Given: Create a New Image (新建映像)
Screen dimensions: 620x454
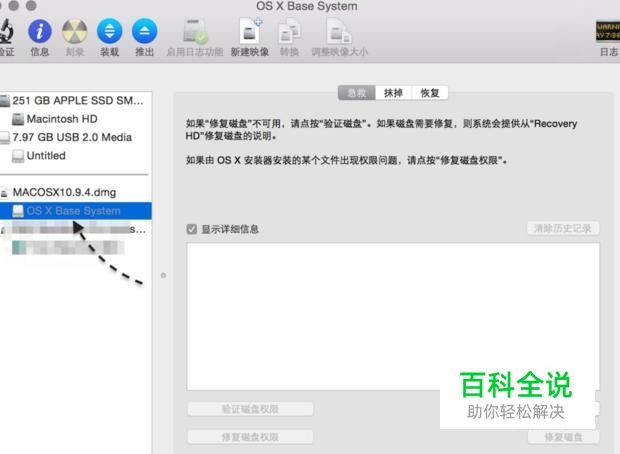Looking at the screenshot, I should tap(250, 31).
